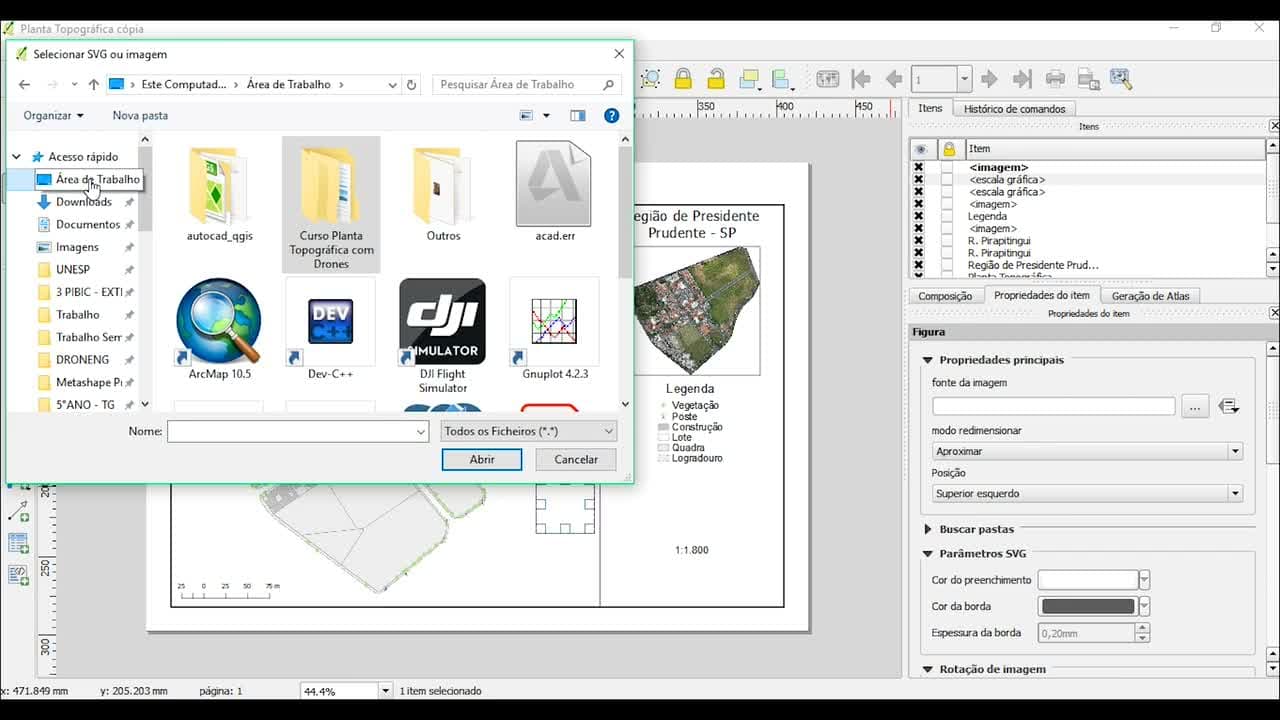Toggle visibility of Região de Presidente Prud... item
1280x720 pixels.
pos(919,265)
